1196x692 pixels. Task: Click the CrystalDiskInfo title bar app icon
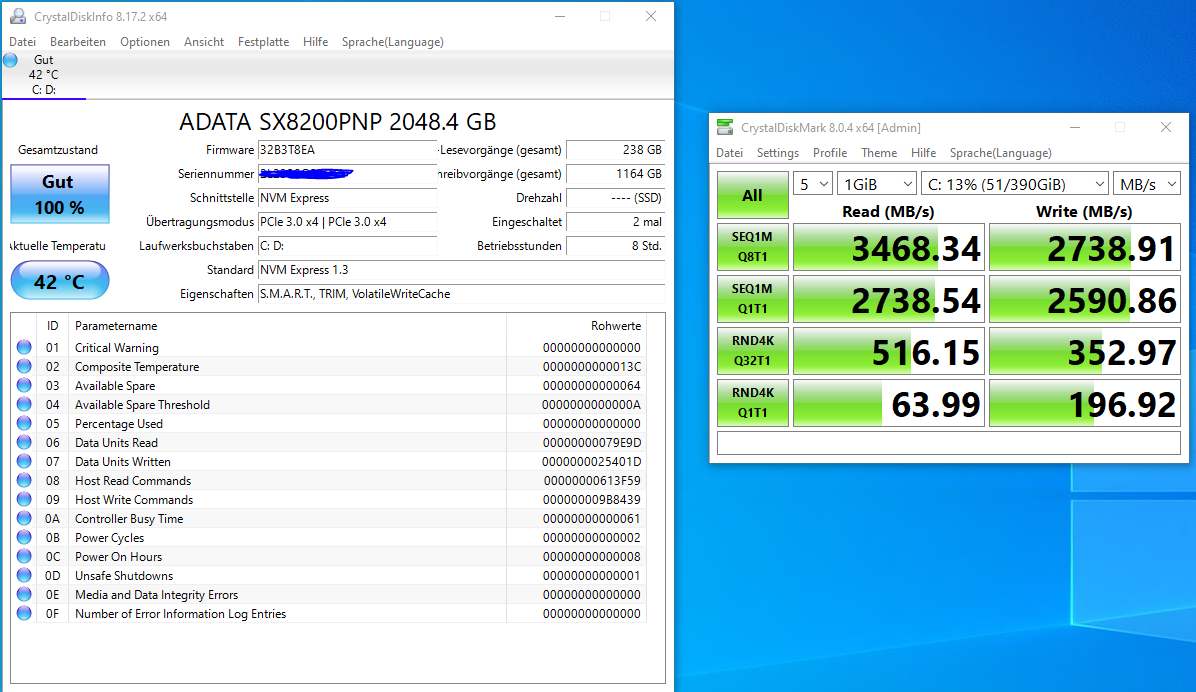(18, 16)
